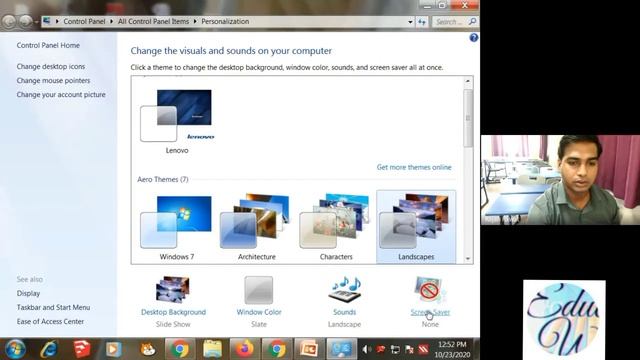The height and width of the screenshot is (360, 640).
Task: Open Control Panel Home link
Action: 48,45
